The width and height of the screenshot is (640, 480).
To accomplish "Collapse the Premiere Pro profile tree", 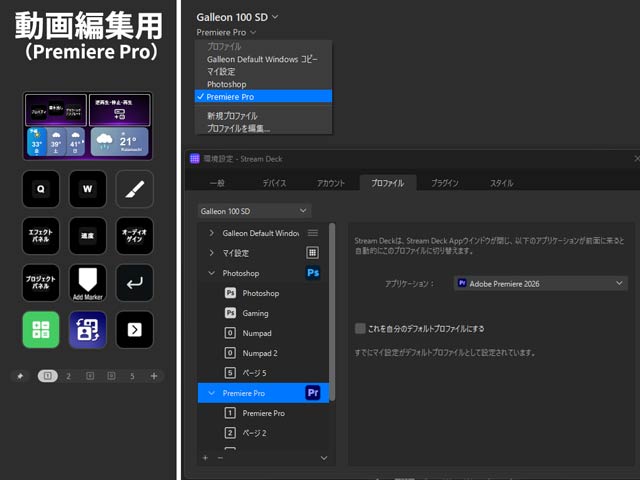I will [x=211, y=393].
